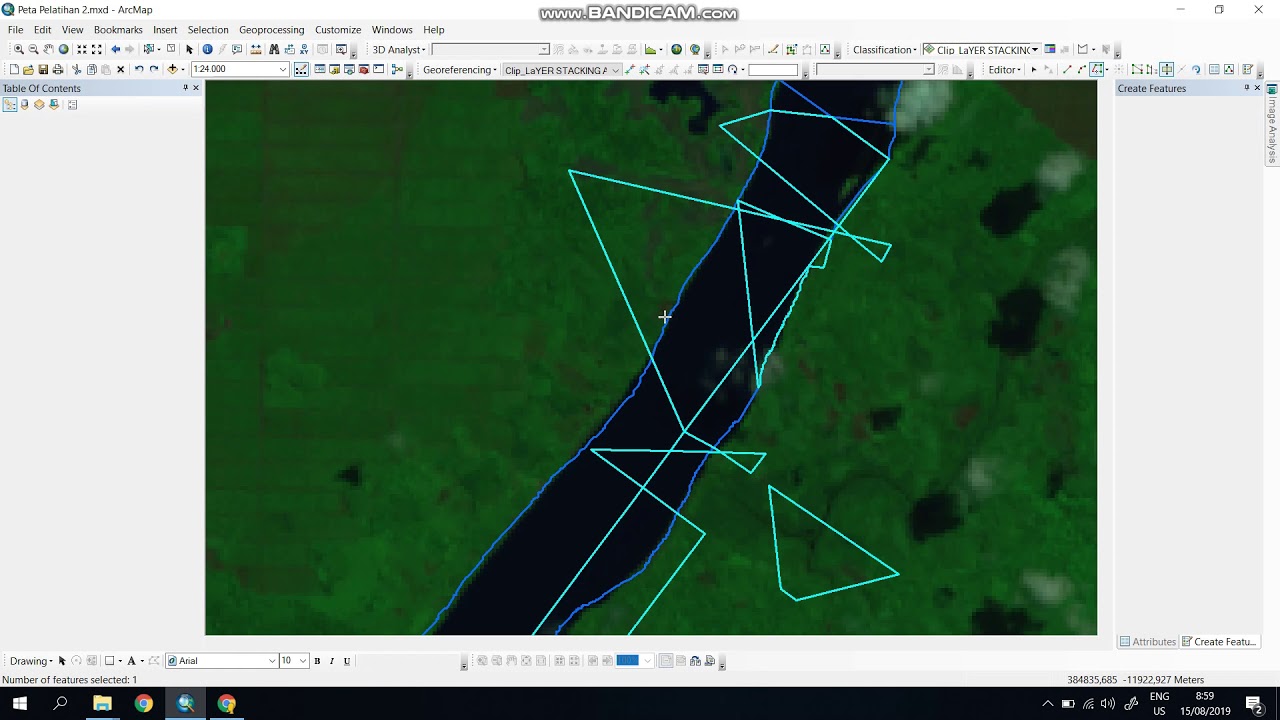Viewport: 1280px width, 720px height.
Task: Open the Bookmarks menu
Action: pos(118,30)
